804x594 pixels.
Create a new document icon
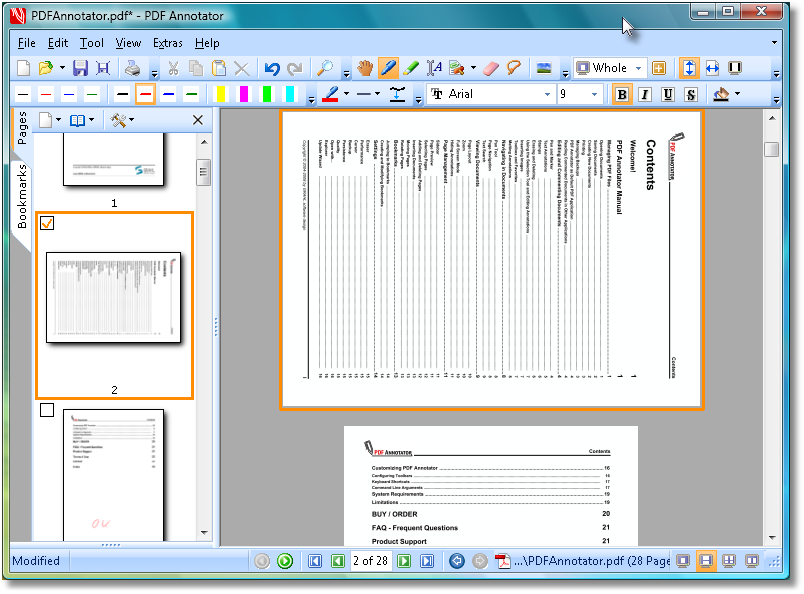click(24, 68)
